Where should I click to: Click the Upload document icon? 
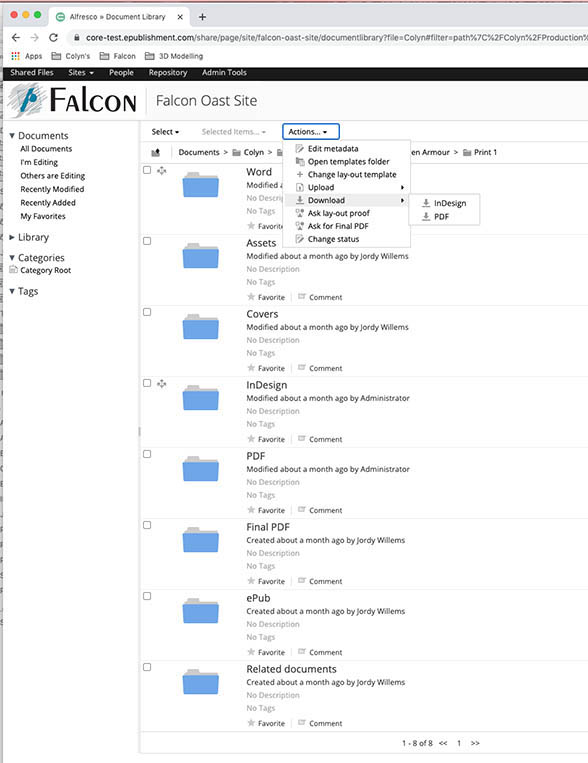[x=300, y=187]
